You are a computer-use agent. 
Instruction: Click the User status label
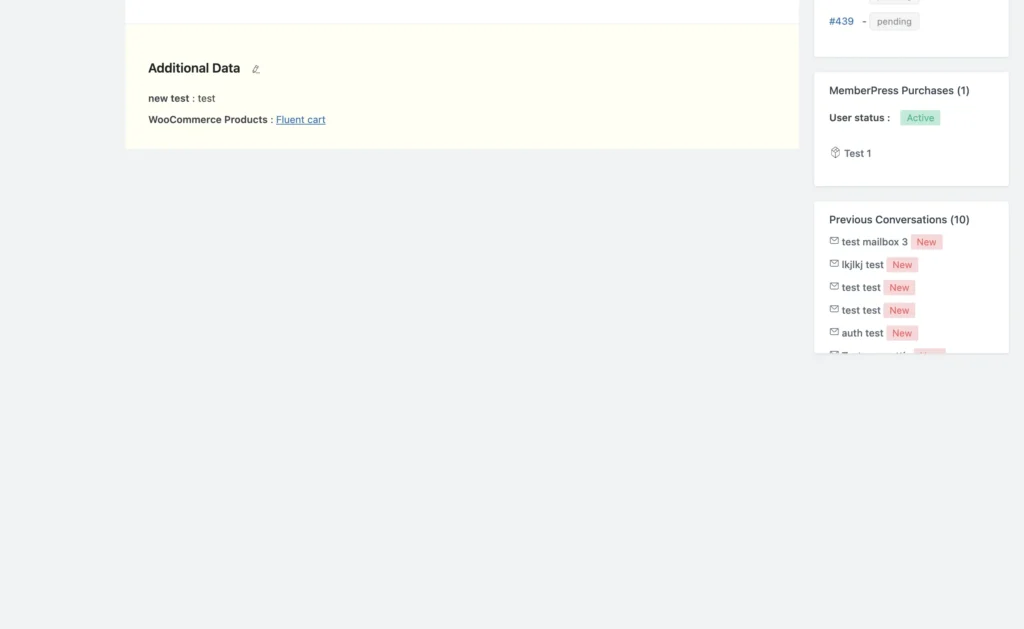click(859, 118)
